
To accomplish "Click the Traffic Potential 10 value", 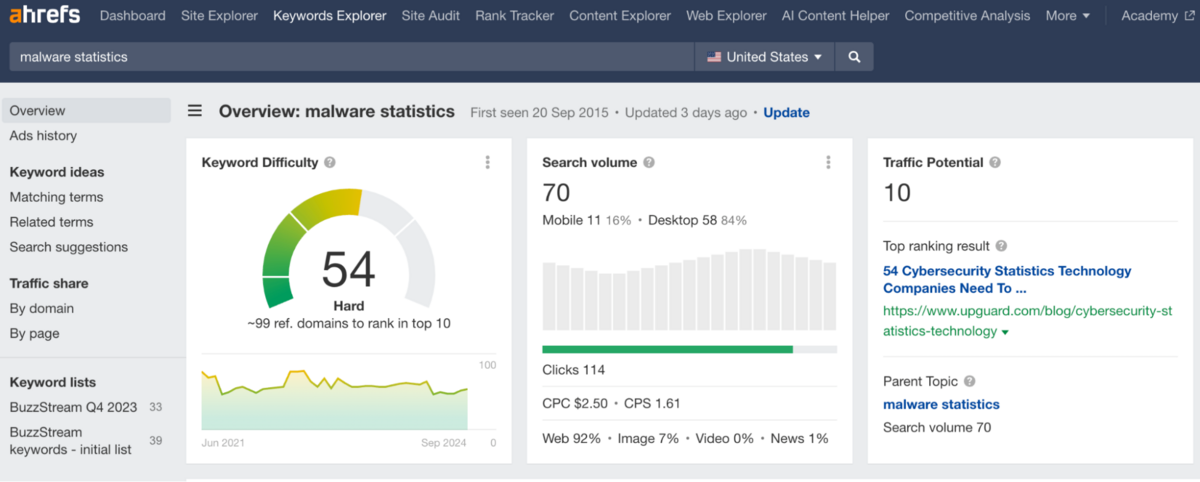I will [897, 193].
